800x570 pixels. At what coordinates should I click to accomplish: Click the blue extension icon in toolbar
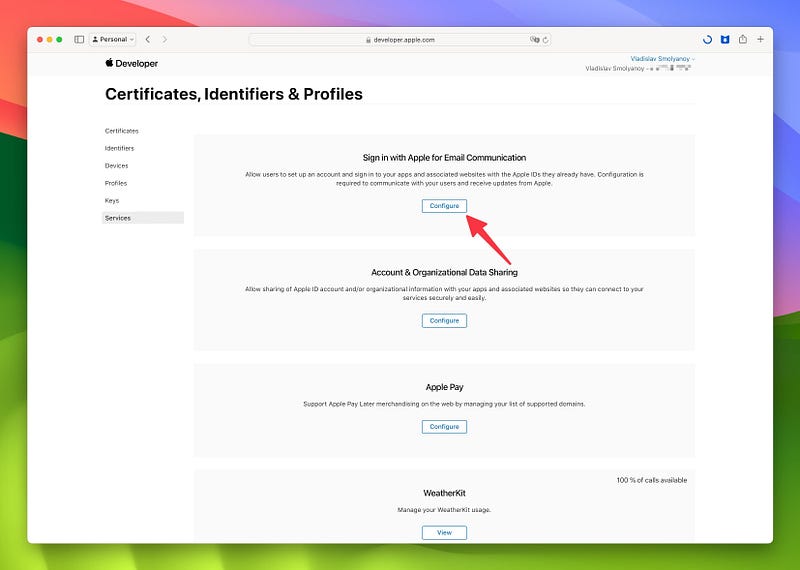pos(725,39)
